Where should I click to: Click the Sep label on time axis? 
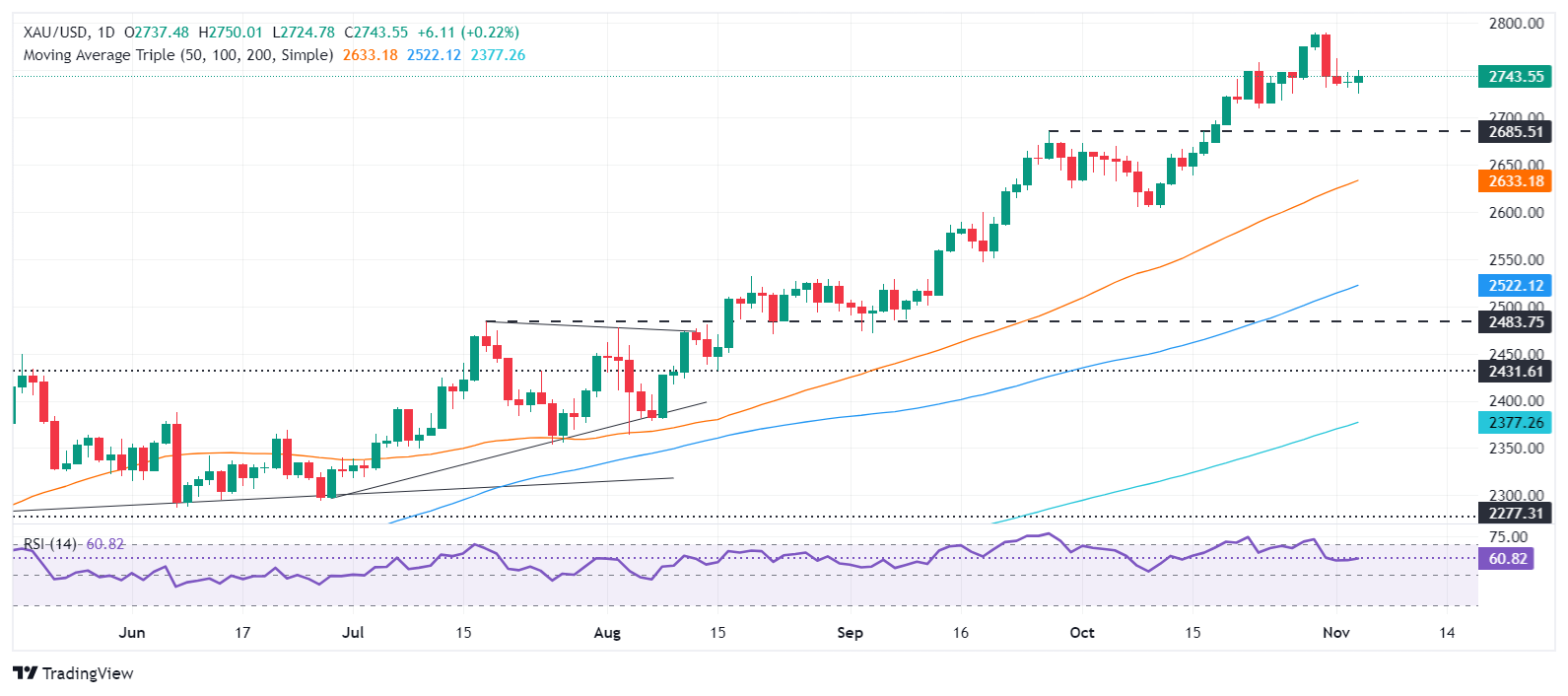[850, 633]
